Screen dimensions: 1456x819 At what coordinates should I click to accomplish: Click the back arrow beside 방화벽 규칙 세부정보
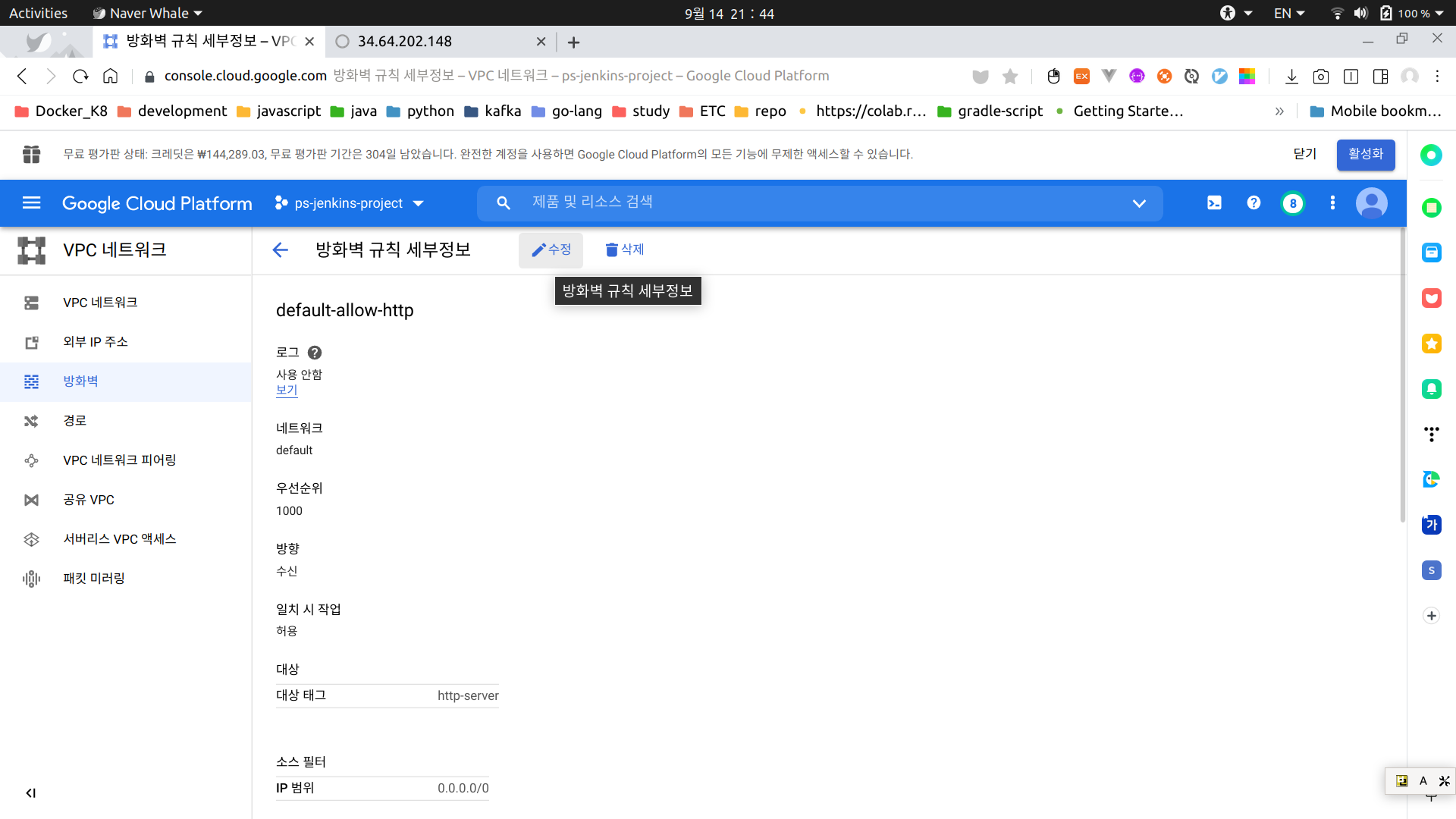(x=280, y=250)
